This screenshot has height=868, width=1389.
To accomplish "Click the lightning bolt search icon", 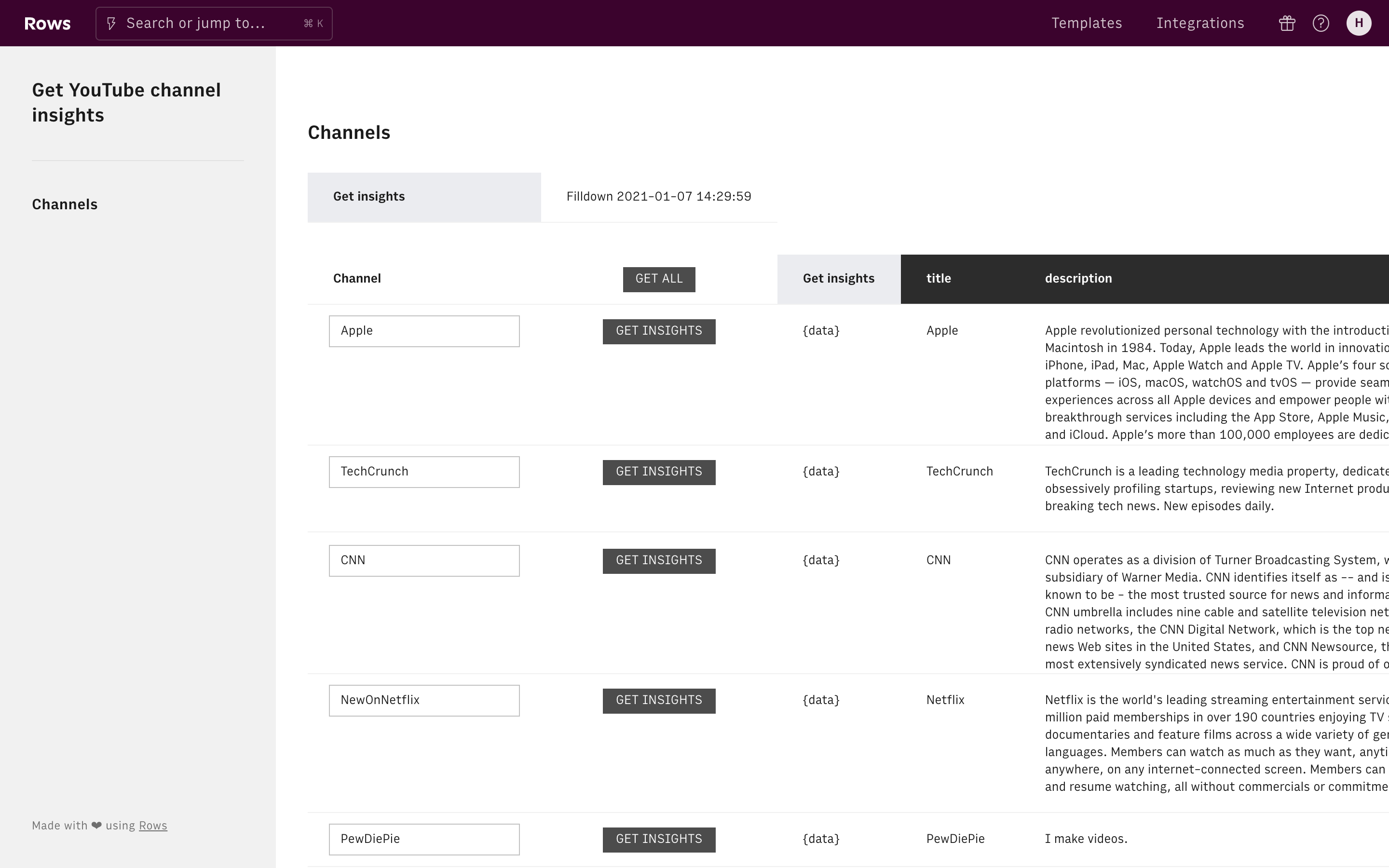I will pos(112,24).
